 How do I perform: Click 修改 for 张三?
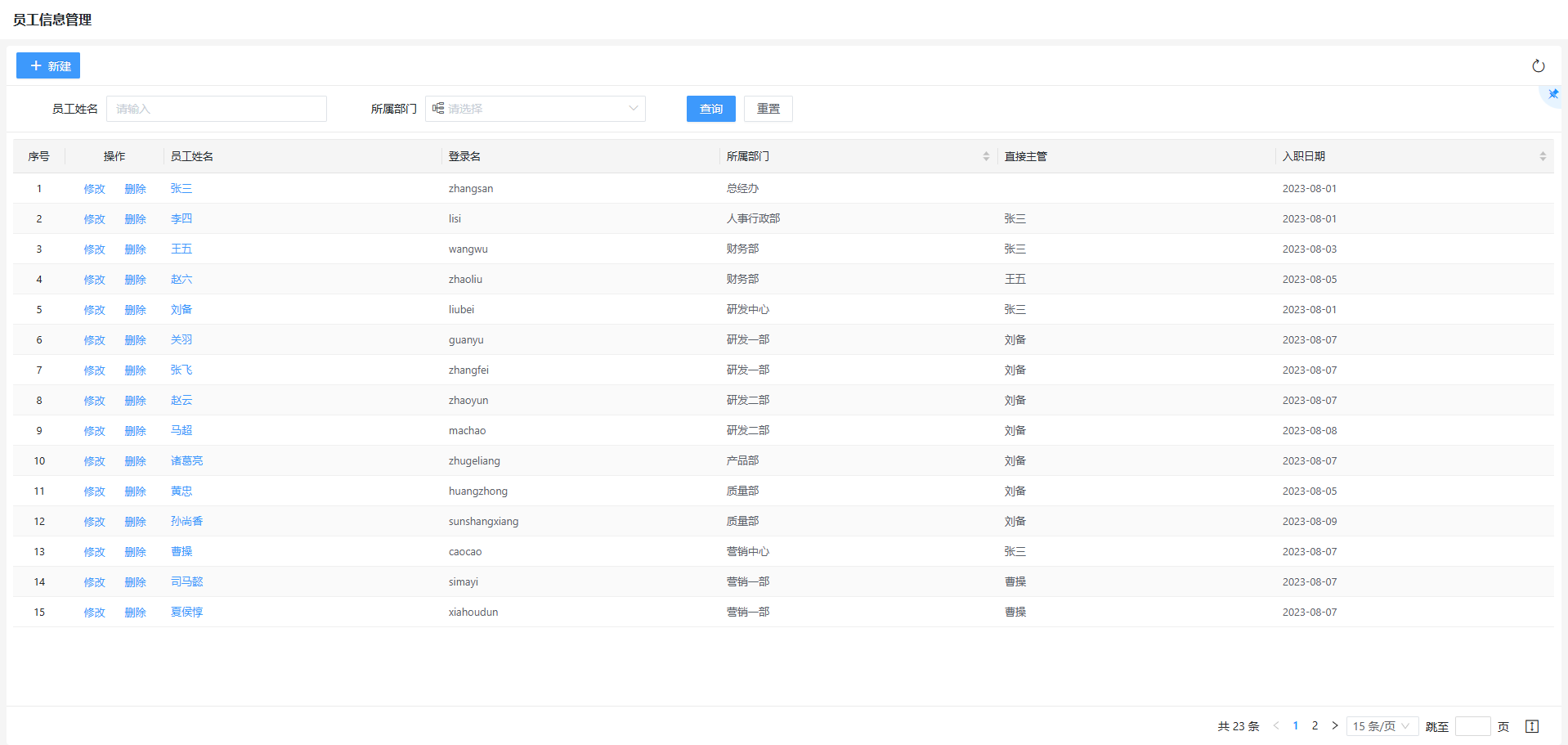point(94,189)
